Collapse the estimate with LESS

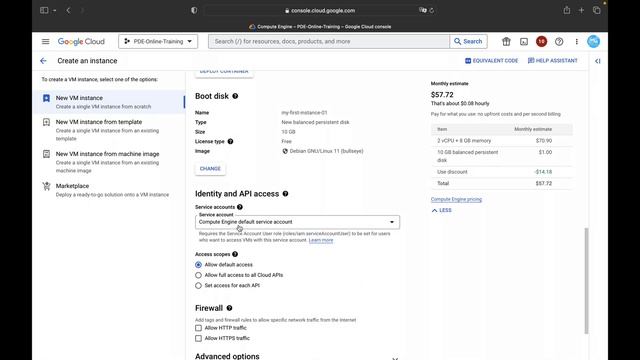point(441,210)
